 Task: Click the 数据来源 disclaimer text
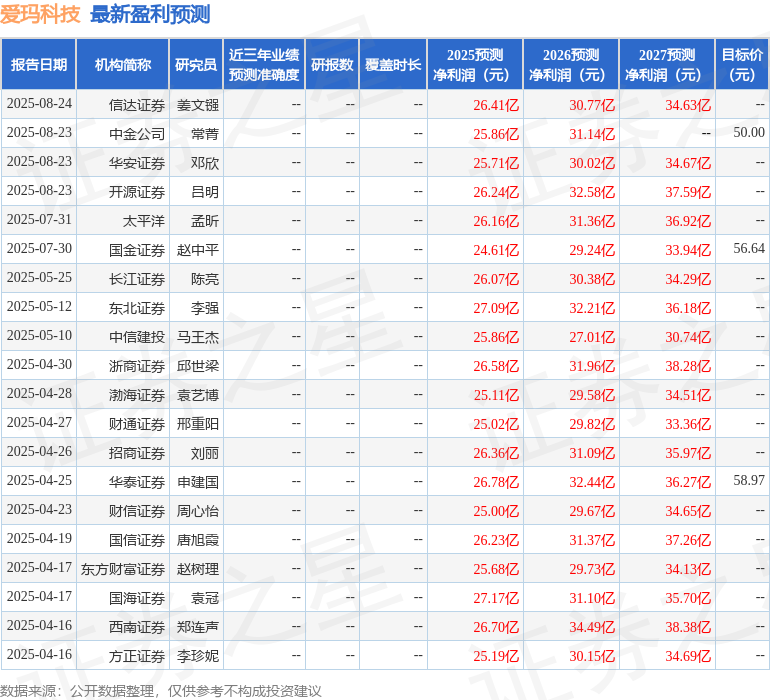point(161,691)
